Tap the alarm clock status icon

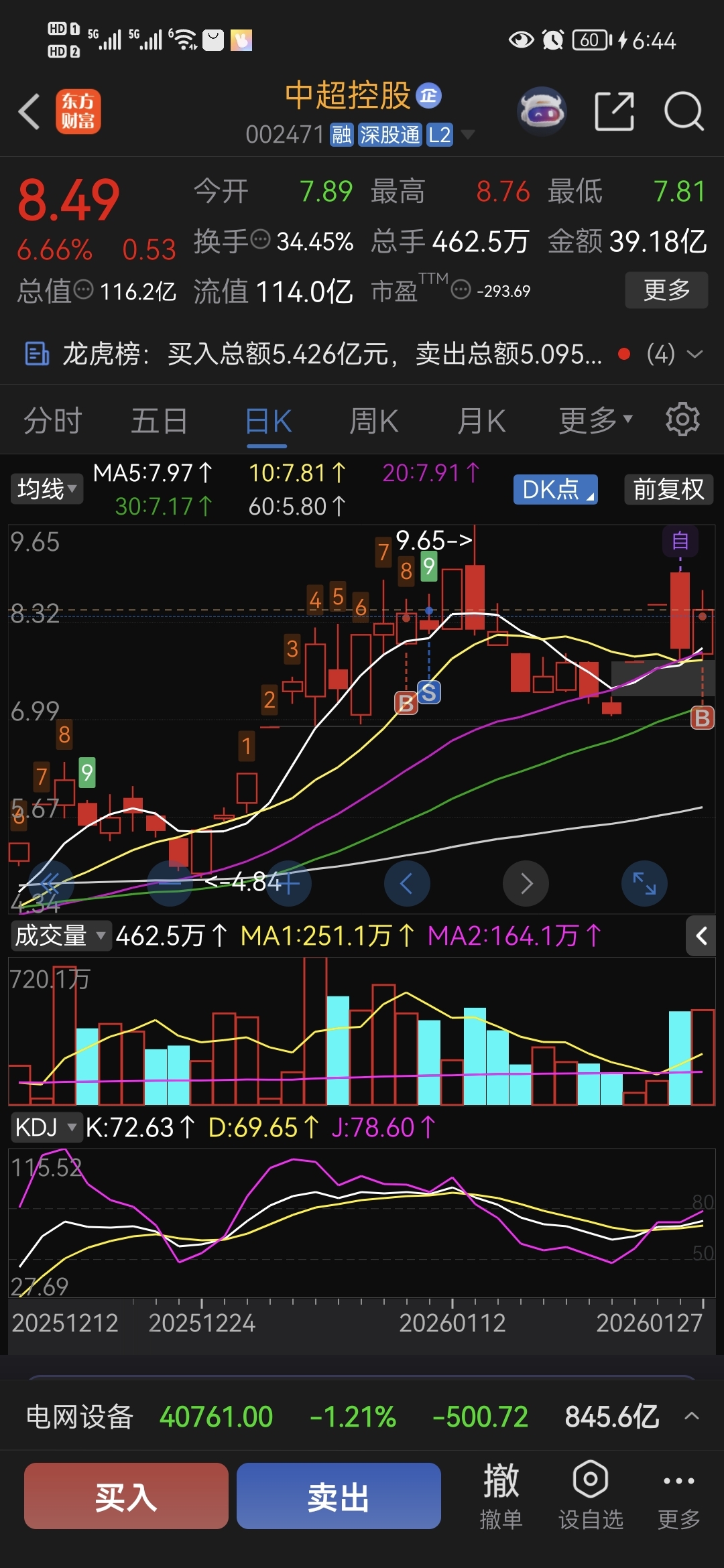[x=553, y=40]
